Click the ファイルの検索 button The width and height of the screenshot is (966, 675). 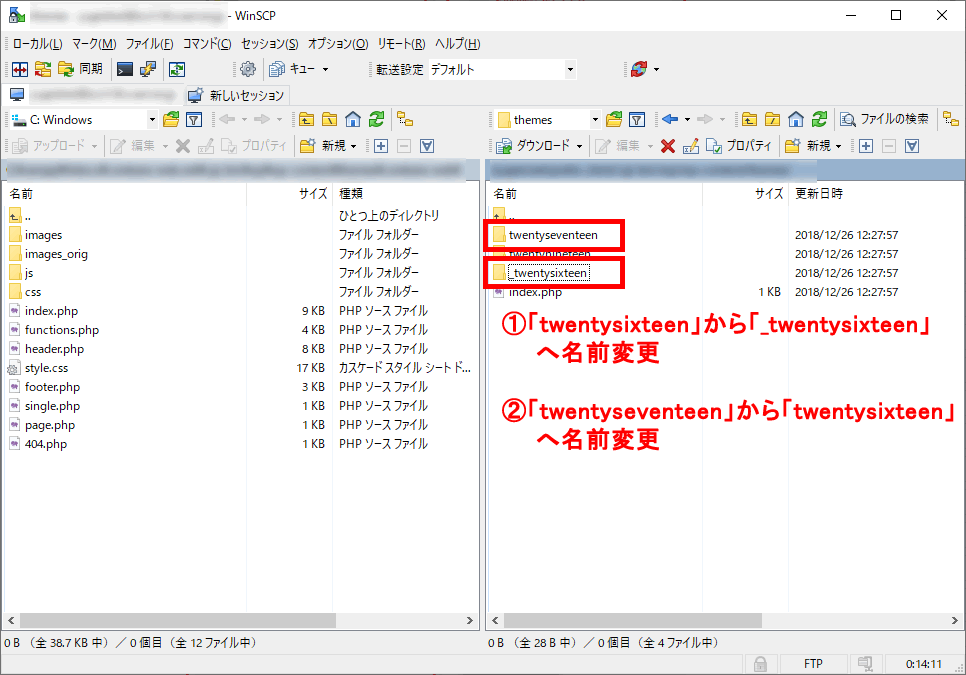pos(885,119)
